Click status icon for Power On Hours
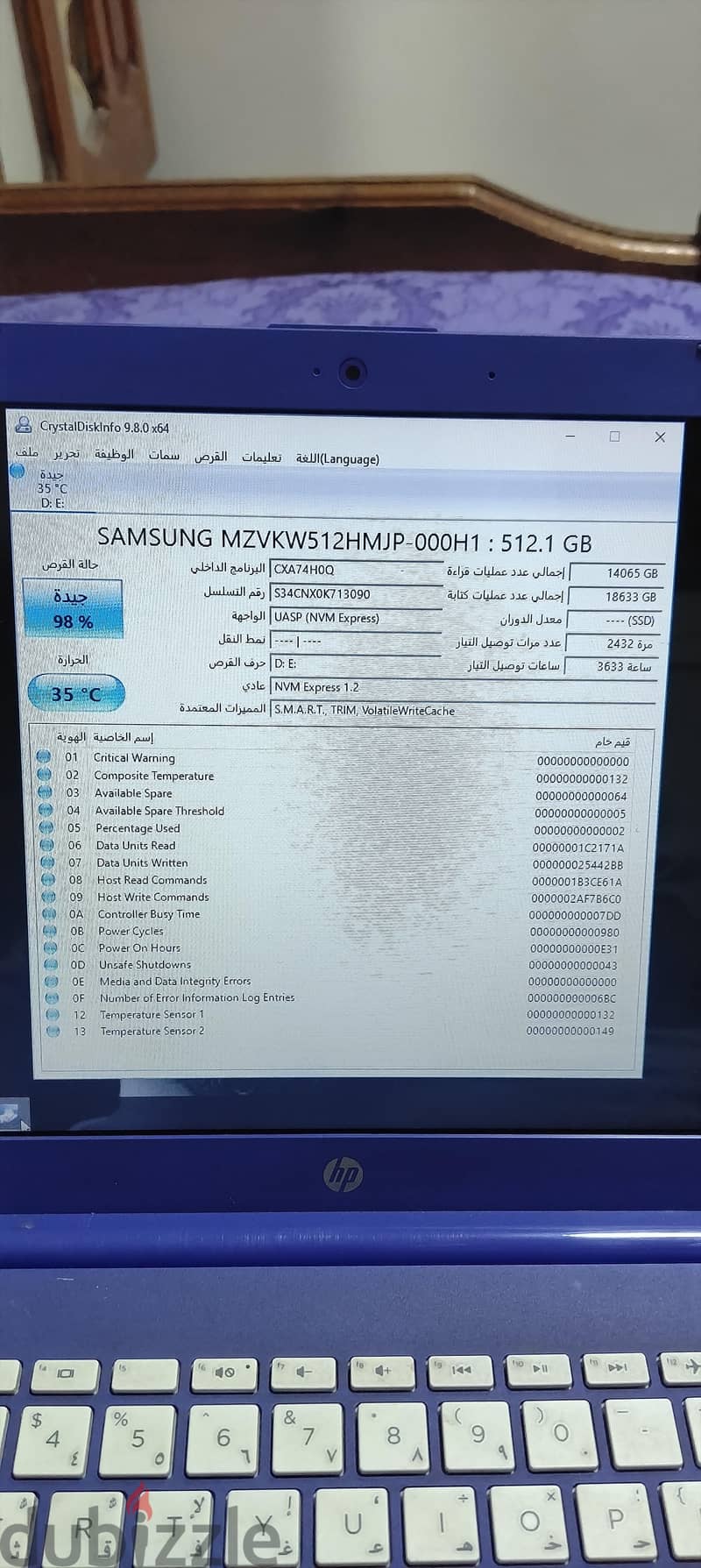 tap(53, 947)
